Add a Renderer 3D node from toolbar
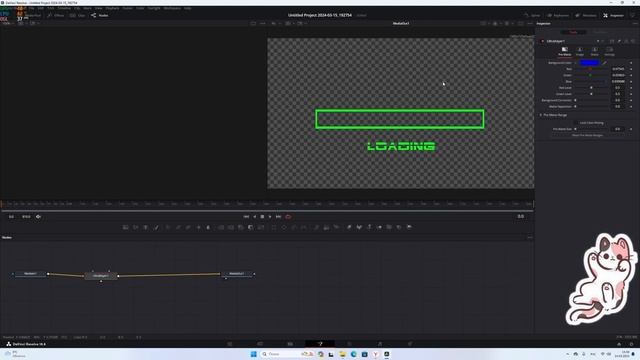 [x=409, y=227]
